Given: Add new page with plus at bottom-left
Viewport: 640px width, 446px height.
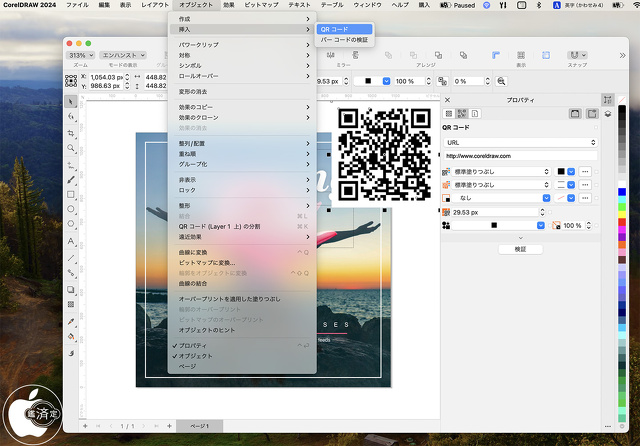Looking at the screenshot, I should (85, 426).
